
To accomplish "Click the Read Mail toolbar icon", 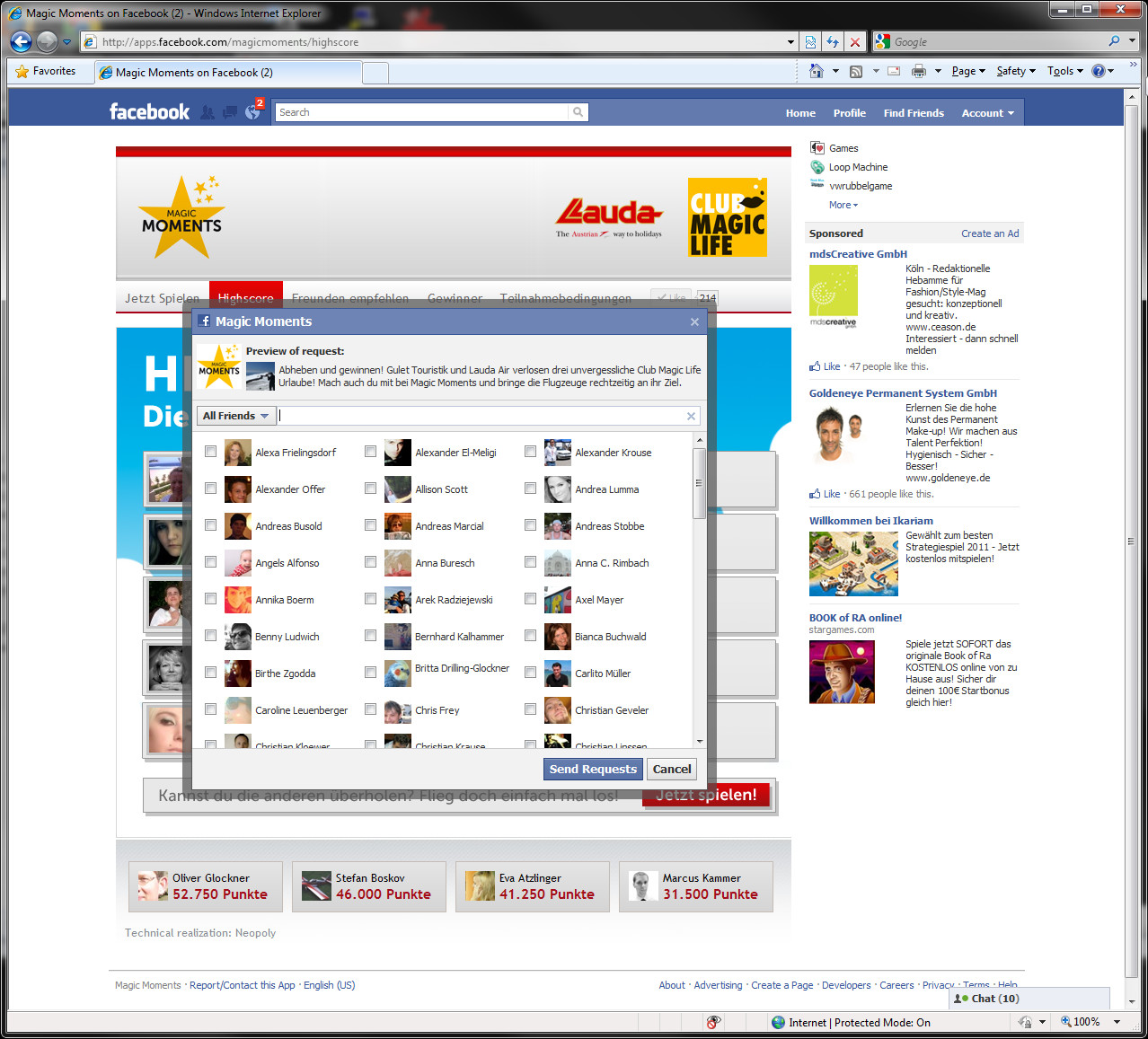I will tap(894, 71).
